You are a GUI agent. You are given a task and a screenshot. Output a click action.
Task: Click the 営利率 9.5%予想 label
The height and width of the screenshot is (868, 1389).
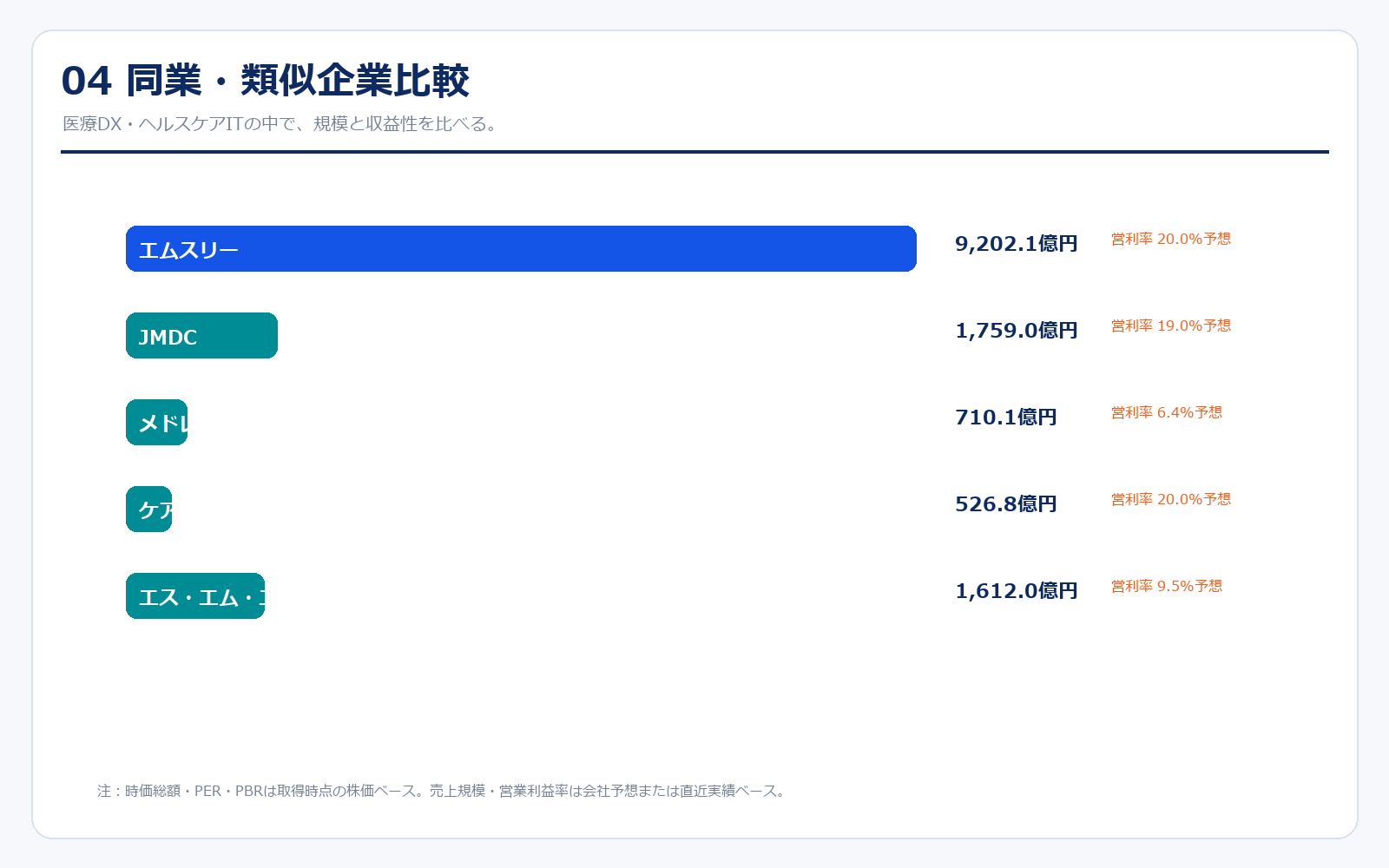pyautogui.click(x=1167, y=586)
